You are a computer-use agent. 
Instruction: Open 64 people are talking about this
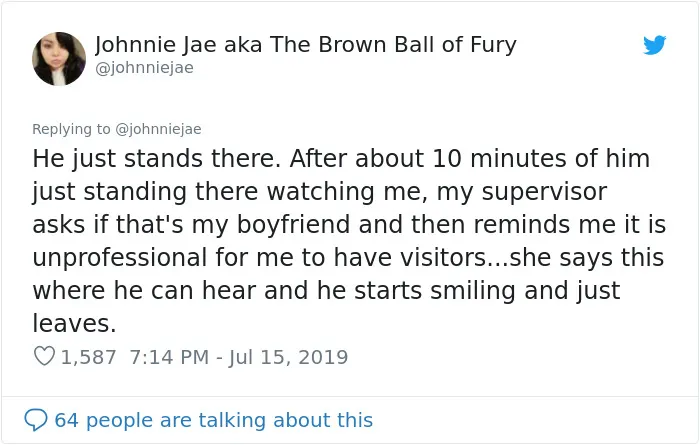click(x=213, y=420)
